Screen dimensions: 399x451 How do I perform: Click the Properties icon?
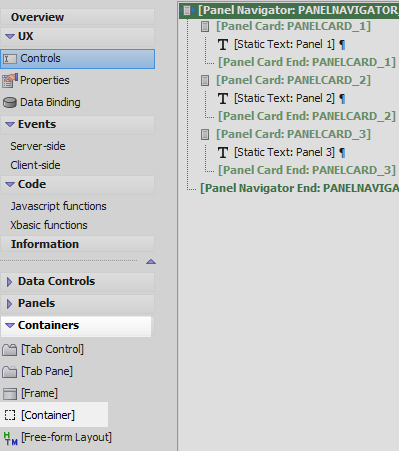10,81
